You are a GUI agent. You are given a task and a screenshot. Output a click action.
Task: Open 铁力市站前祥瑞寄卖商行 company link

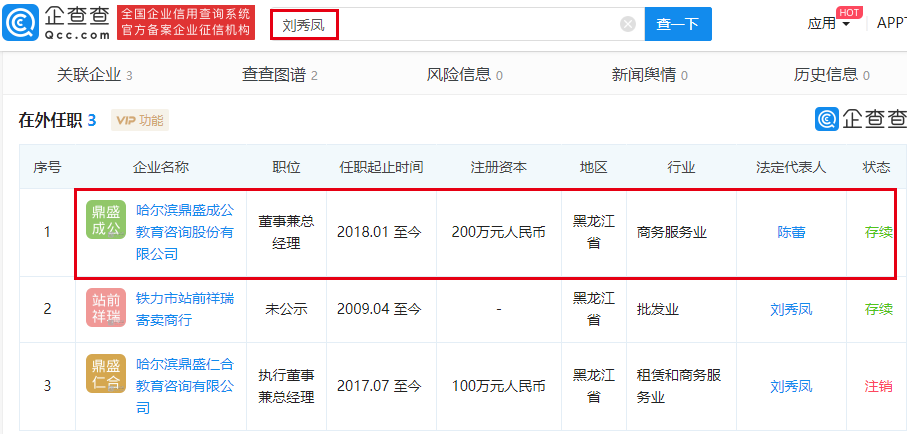click(185, 309)
